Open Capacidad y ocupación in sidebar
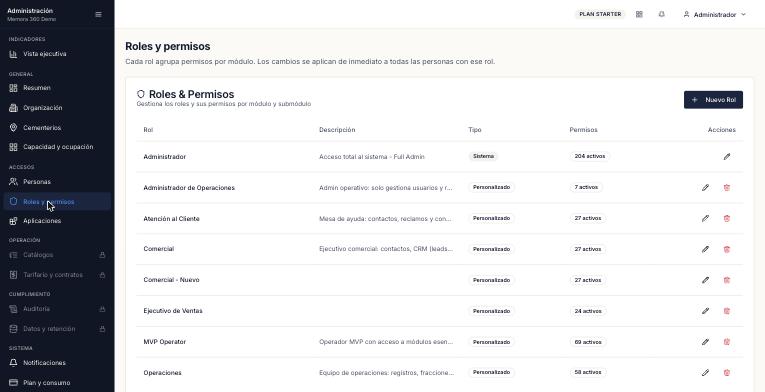The width and height of the screenshot is (765, 392). 57,147
